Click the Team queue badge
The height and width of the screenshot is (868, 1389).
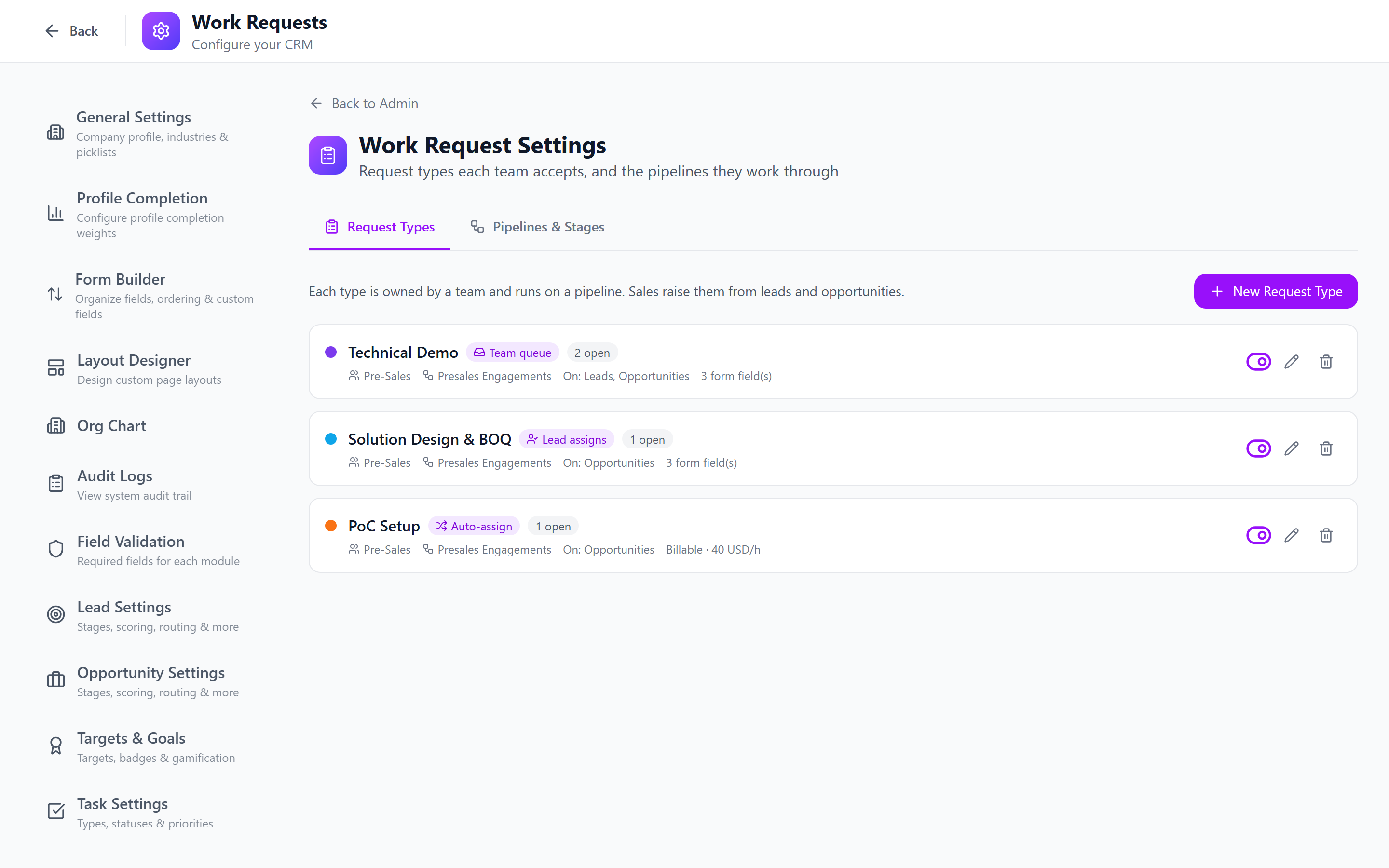click(512, 353)
